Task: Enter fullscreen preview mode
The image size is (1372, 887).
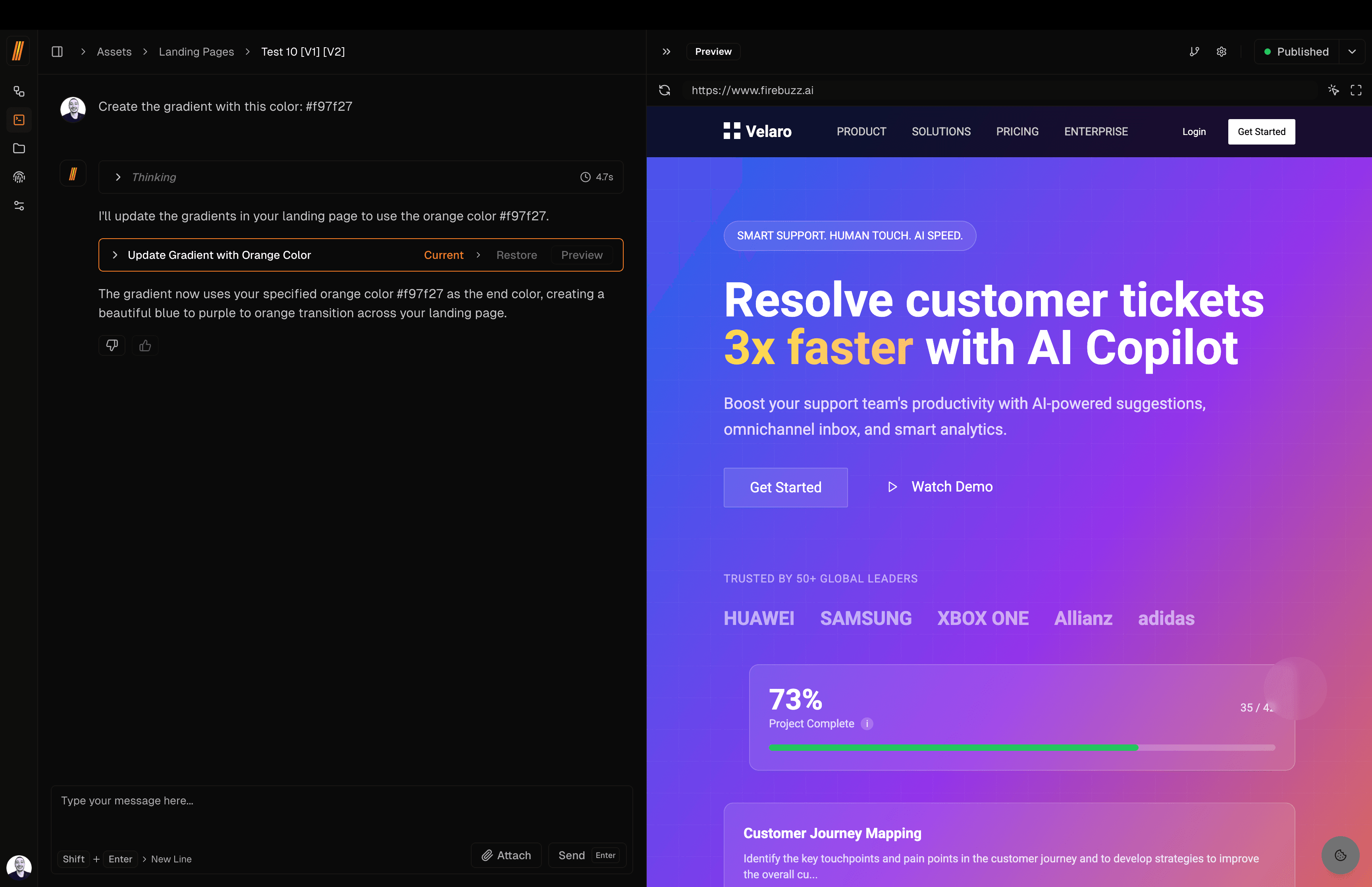Action: point(1356,91)
